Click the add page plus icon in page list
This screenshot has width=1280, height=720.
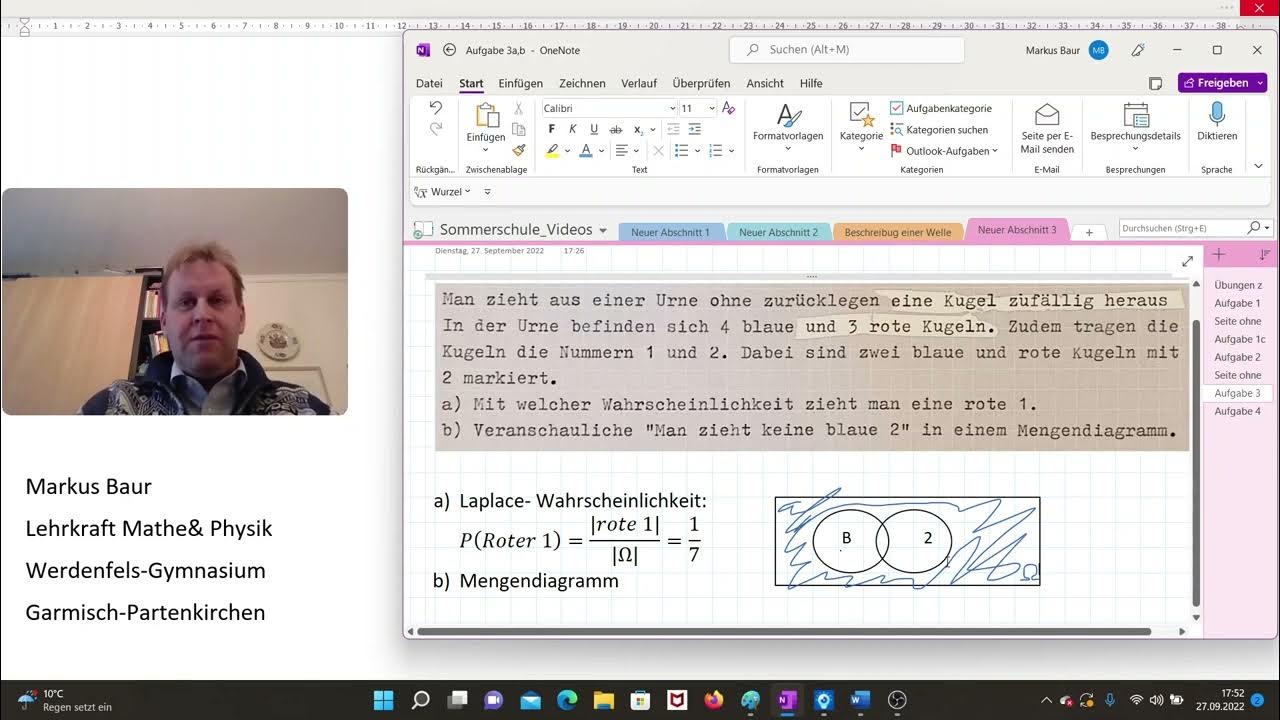[x=1219, y=256]
